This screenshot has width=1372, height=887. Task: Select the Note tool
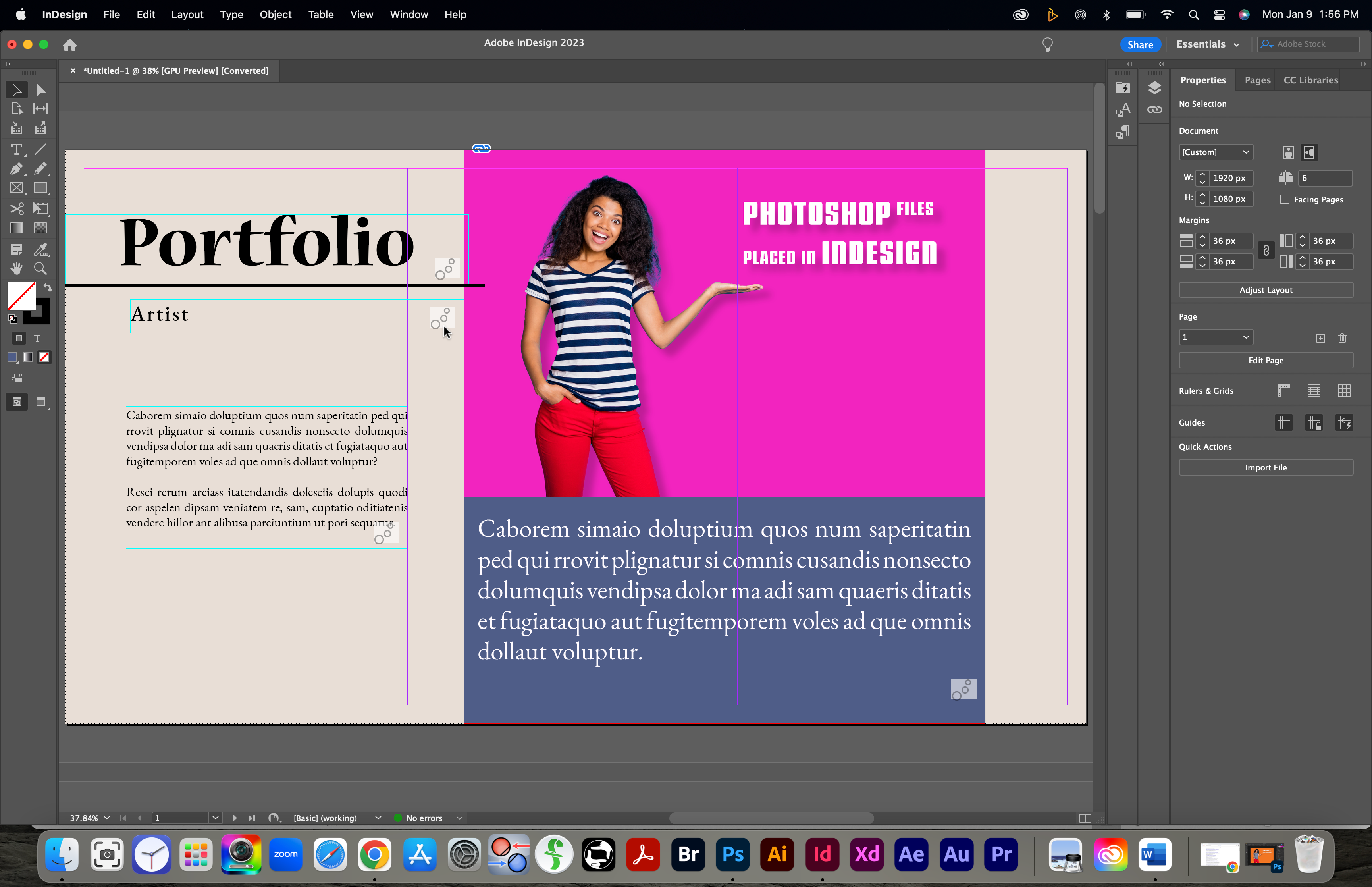tap(17, 249)
